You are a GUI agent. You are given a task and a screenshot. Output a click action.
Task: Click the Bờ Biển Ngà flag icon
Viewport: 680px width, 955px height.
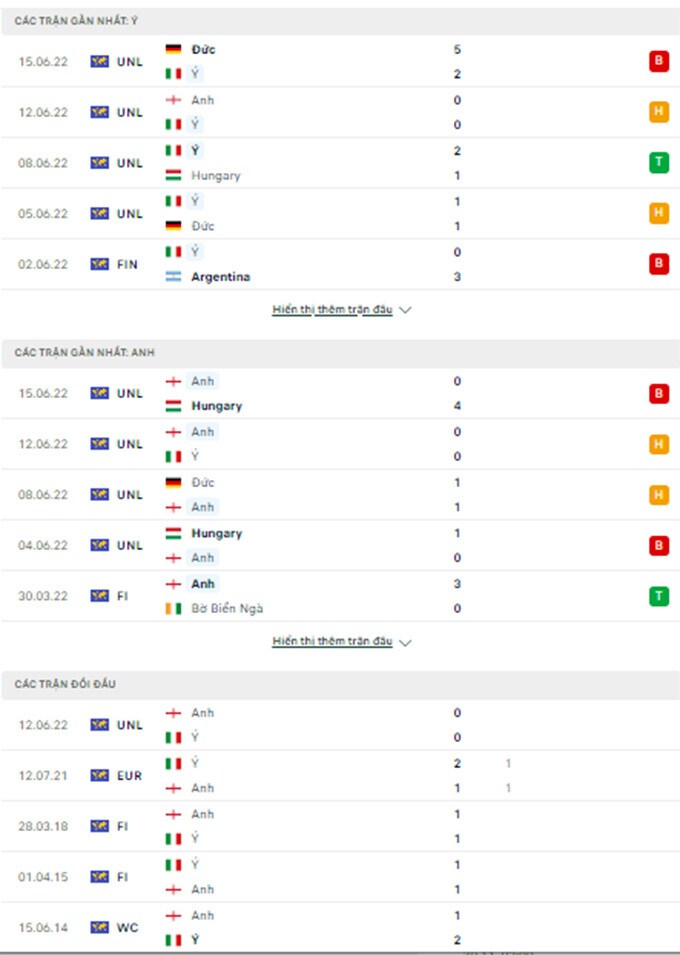tap(173, 609)
